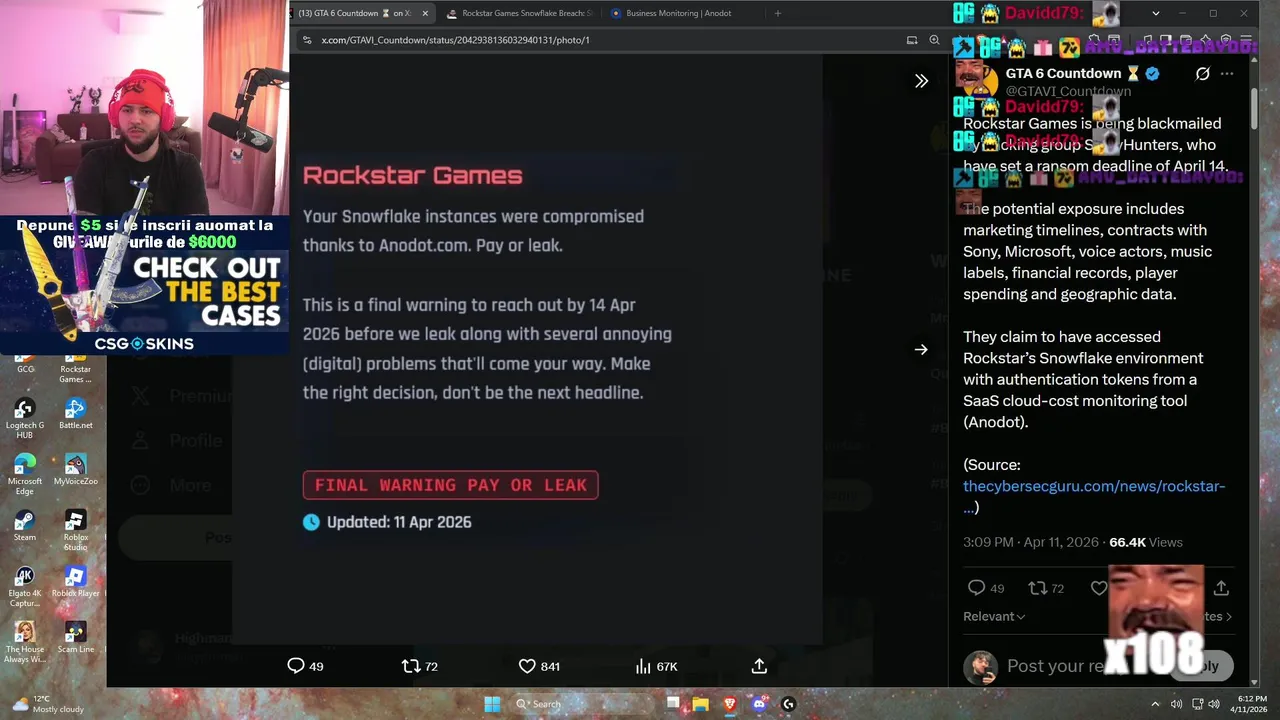Open Brave browser in taskbar
The height and width of the screenshot is (720, 1280).
729,704
